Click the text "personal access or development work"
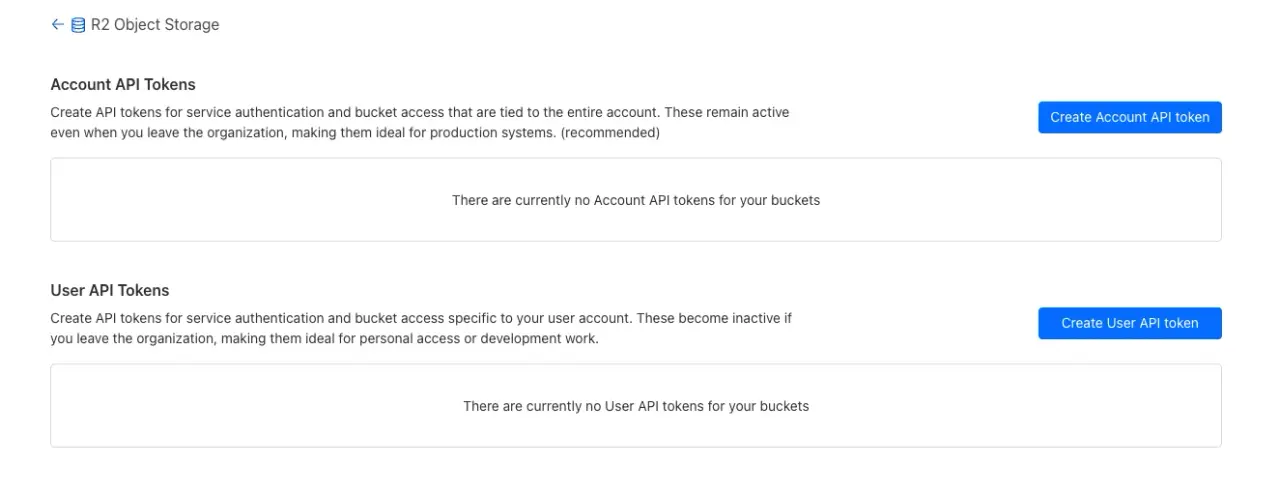Image resolution: width=1280 pixels, height=494 pixels. click(480, 339)
